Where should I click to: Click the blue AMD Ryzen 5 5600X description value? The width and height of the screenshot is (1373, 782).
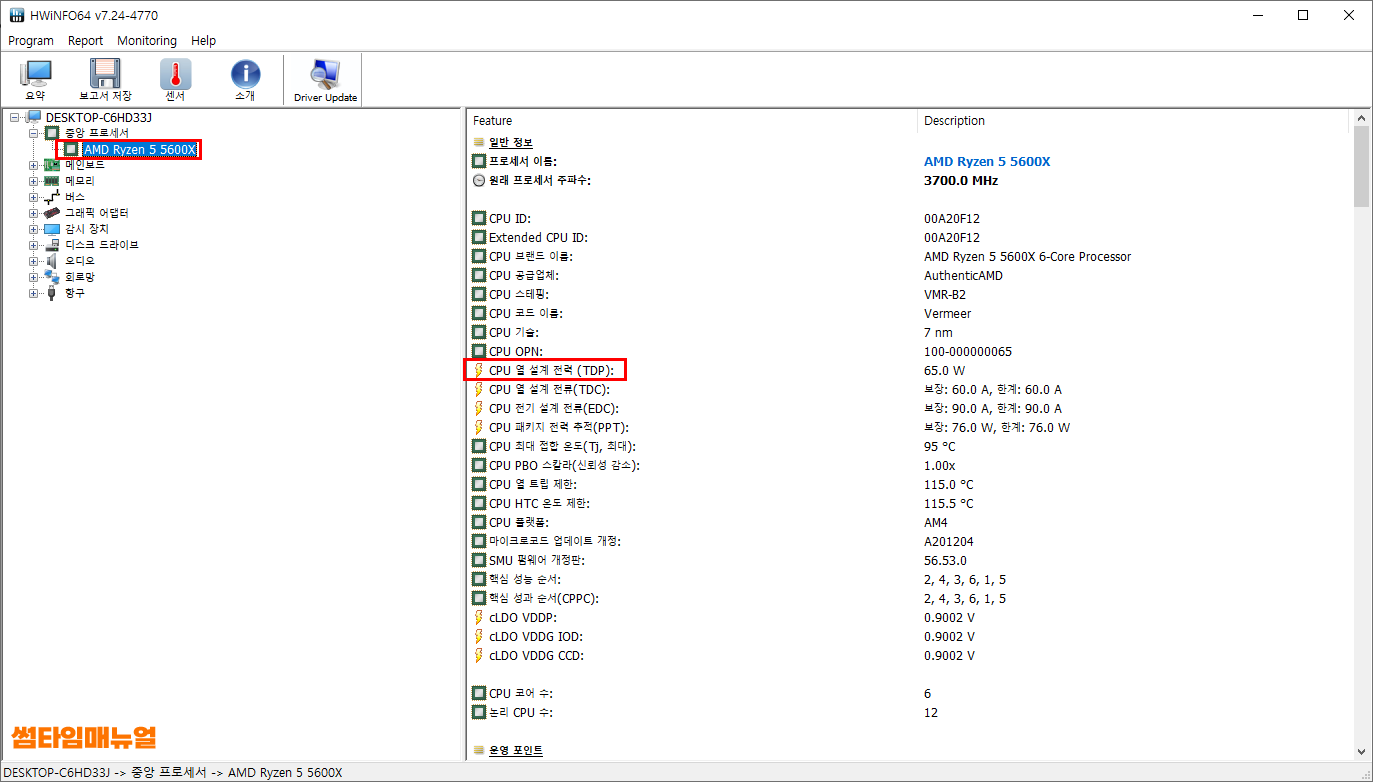click(987, 161)
